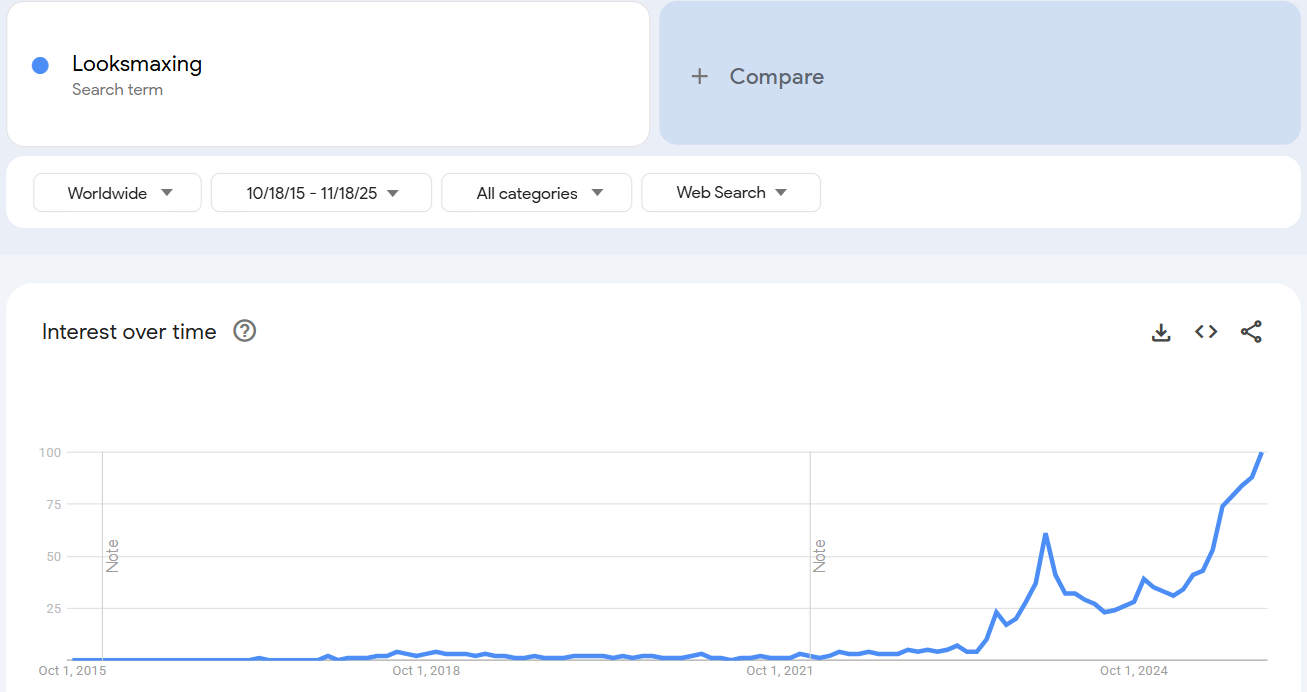Open the All categories dropdown
1307x692 pixels.
click(536, 193)
